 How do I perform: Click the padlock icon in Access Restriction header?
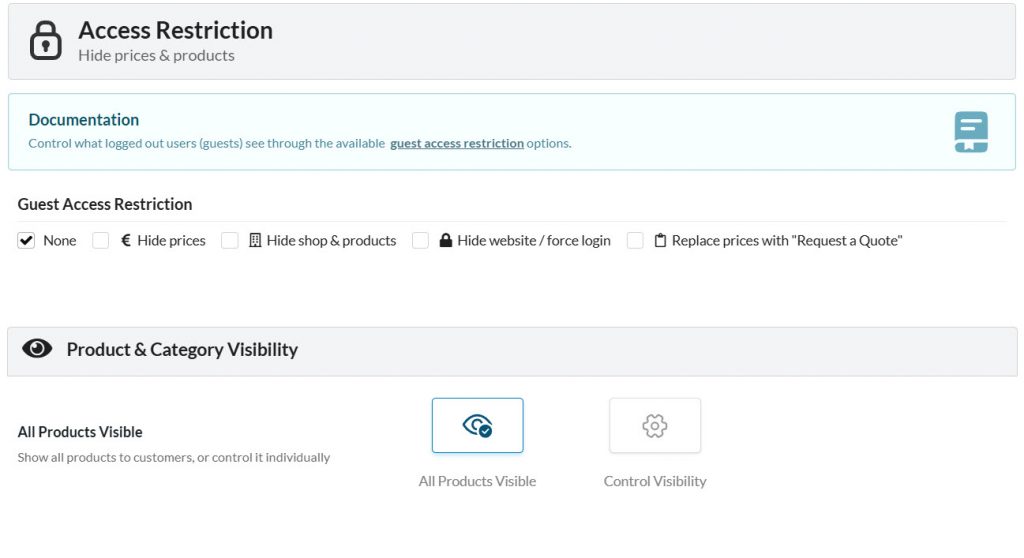[x=45, y=41]
